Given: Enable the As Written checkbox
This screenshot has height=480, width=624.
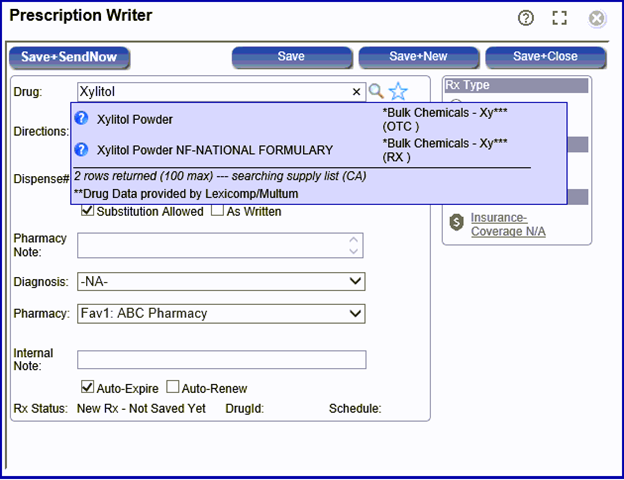Looking at the screenshot, I should click(x=217, y=211).
